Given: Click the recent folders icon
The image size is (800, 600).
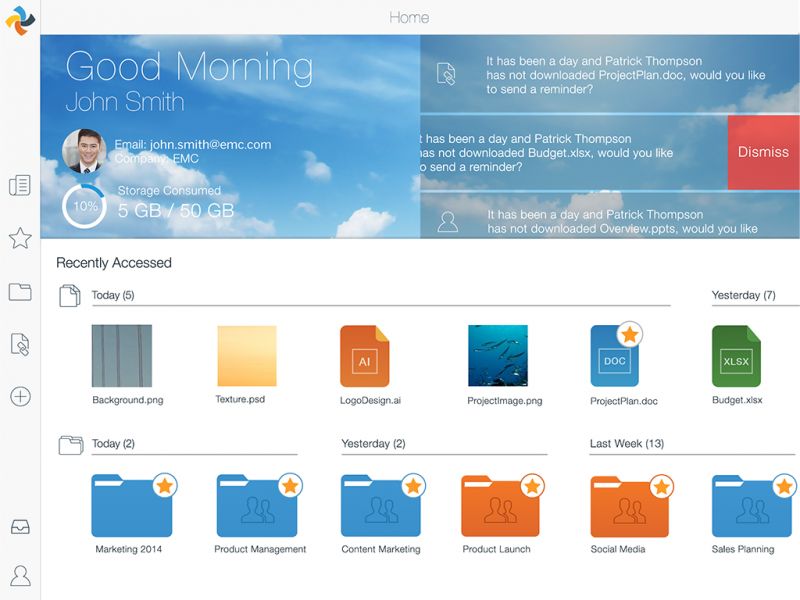Looking at the screenshot, I should point(71,444).
